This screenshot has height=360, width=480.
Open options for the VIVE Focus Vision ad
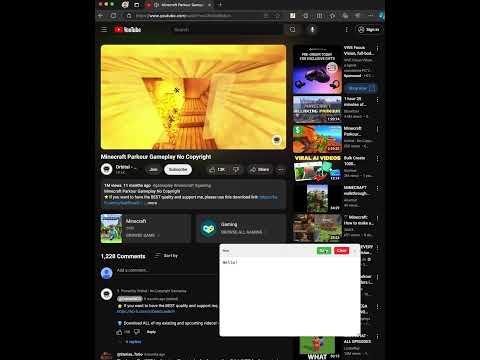[377, 49]
